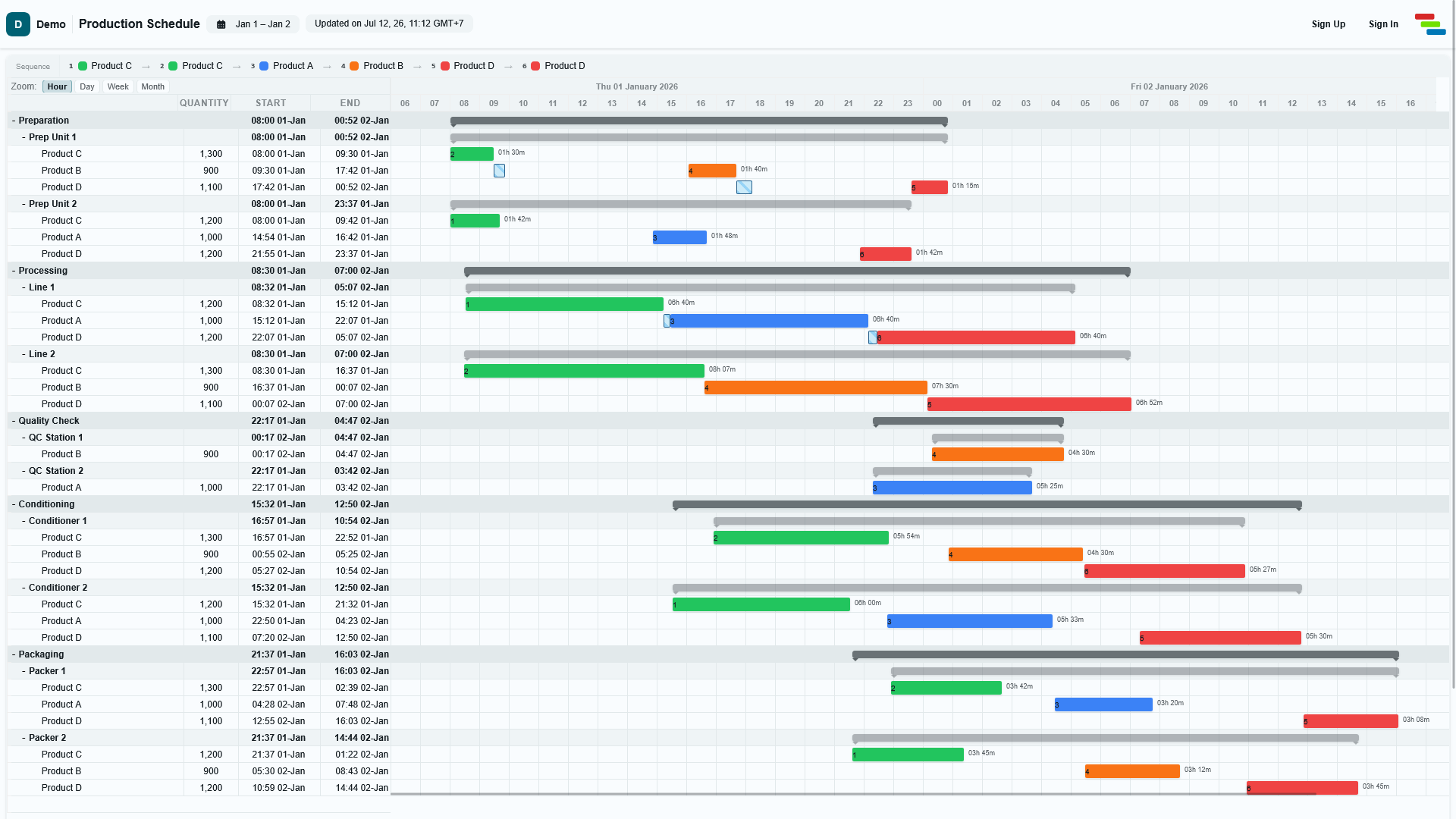Click the first green Product C sequence swatch

83,66
